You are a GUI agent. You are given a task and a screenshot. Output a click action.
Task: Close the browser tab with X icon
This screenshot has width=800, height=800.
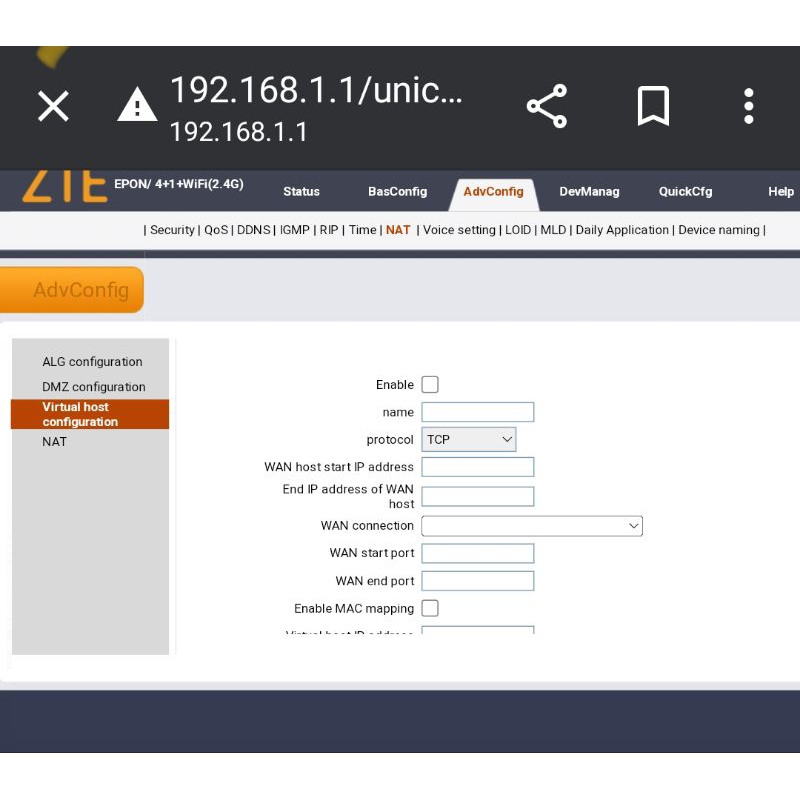53,106
